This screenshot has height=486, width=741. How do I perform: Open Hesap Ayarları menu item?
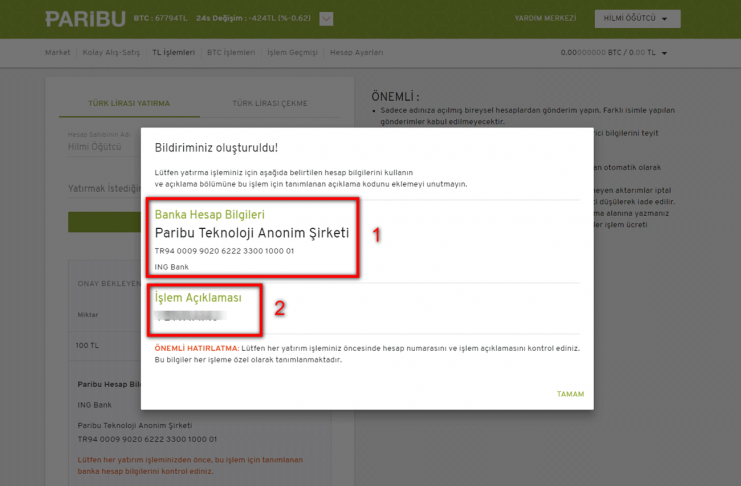[x=356, y=52]
